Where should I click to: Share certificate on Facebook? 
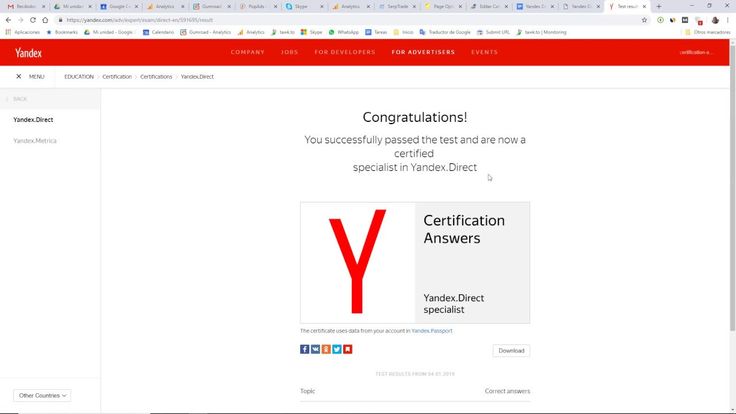coord(304,349)
